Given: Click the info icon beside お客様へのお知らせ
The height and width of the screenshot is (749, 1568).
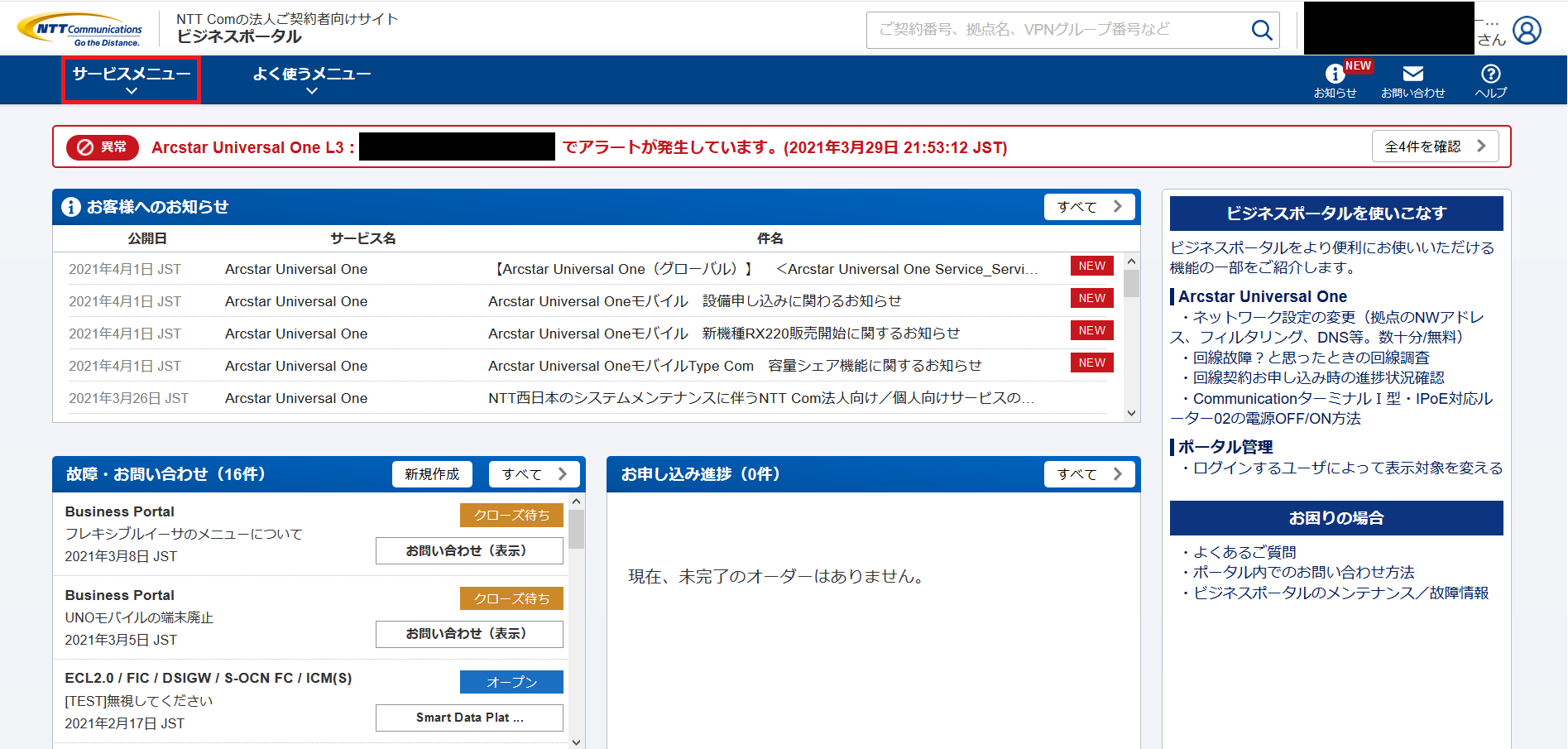Looking at the screenshot, I should 71,207.
